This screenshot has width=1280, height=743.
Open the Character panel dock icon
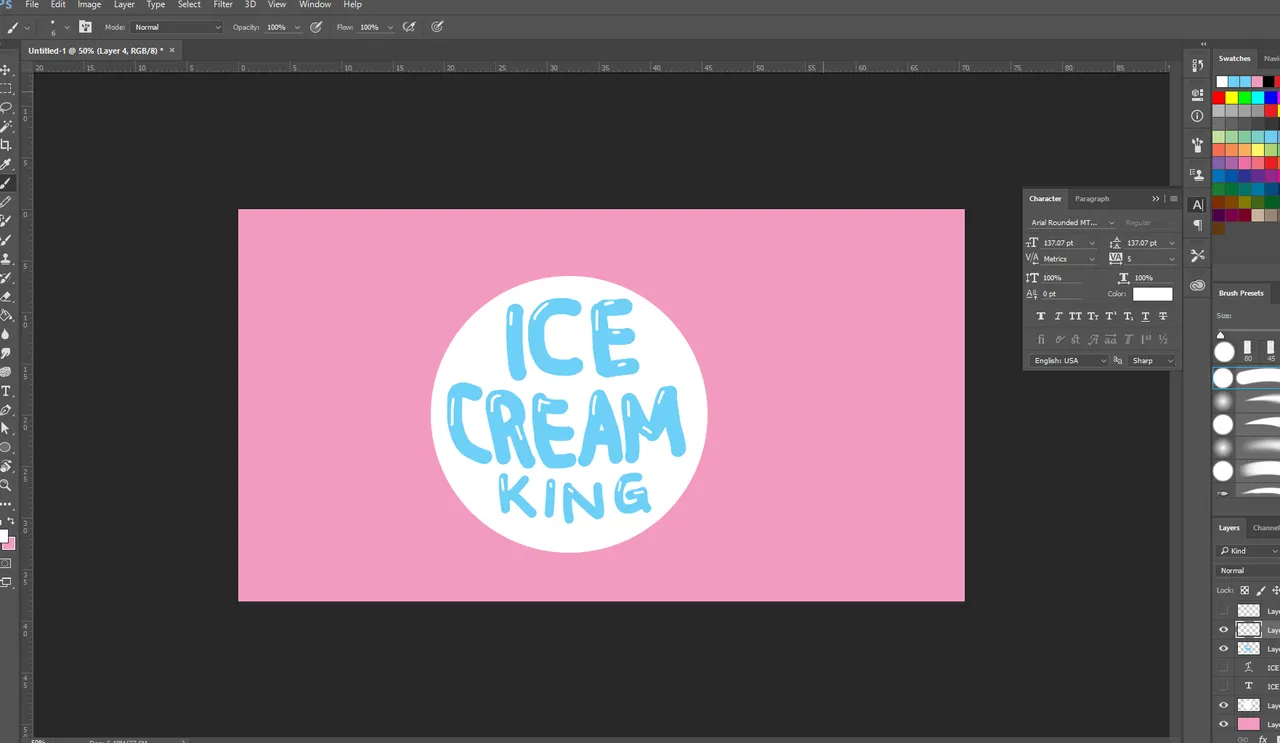click(x=1197, y=205)
